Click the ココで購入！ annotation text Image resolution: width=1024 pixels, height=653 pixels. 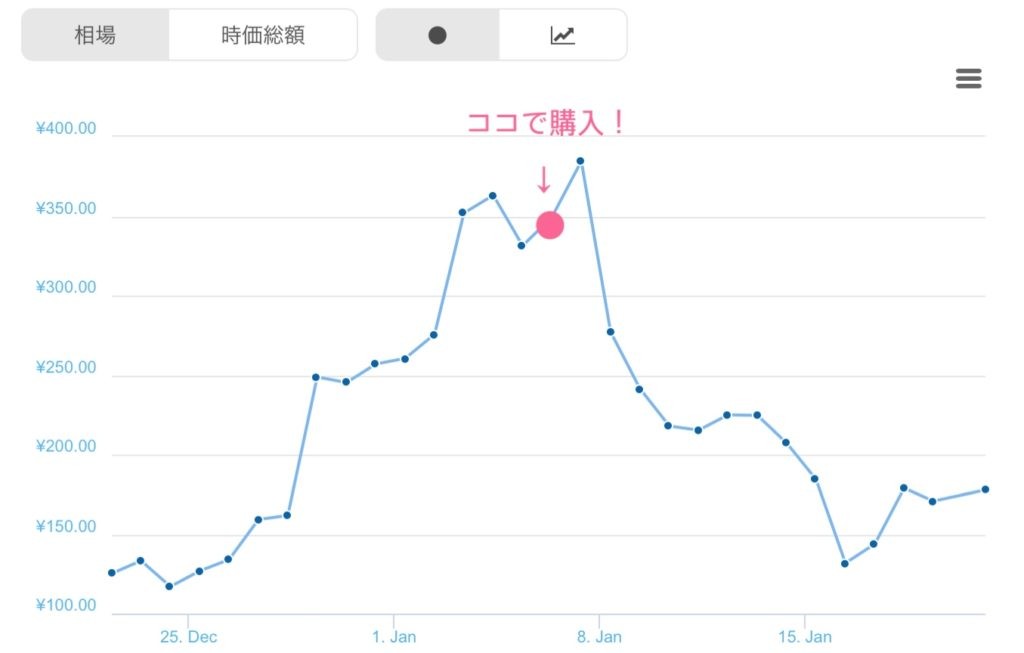(x=546, y=123)
